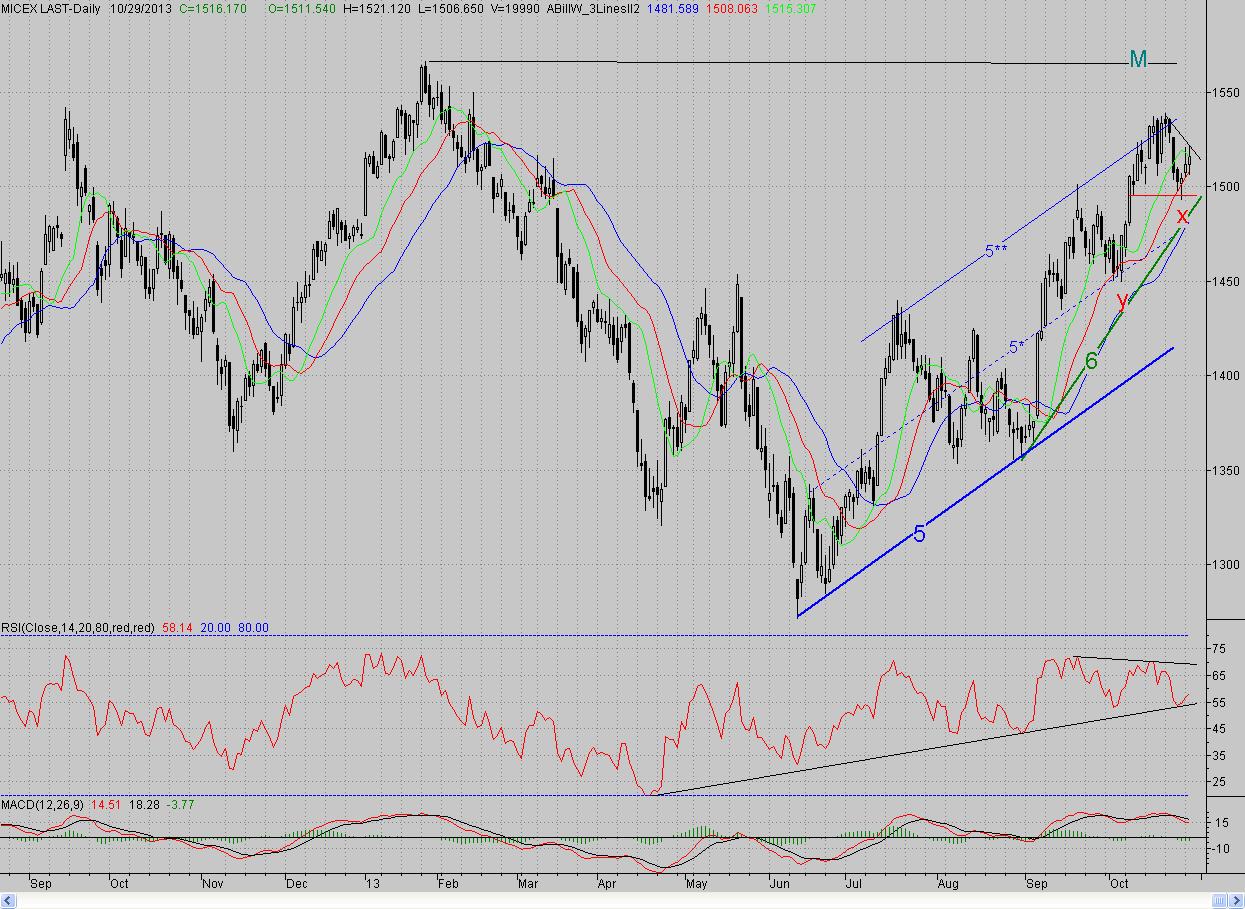Image resolution: width=1245 pixels, height=909 pixels.
Task: Click the "1300" price axis label
Action: [x=1225, y=564]
